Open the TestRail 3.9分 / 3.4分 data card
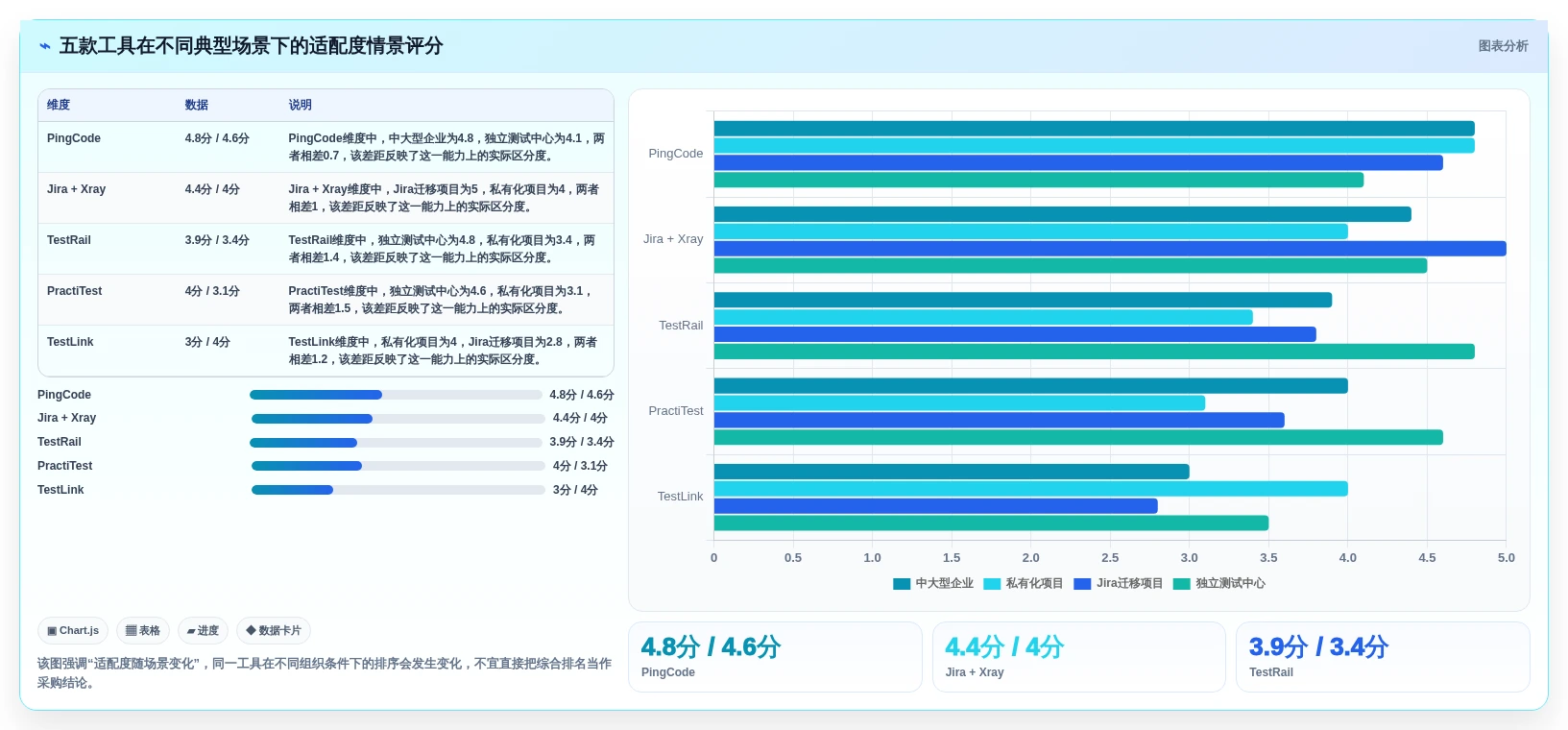Viewport: 1568px width, 730px height. 1383,657
